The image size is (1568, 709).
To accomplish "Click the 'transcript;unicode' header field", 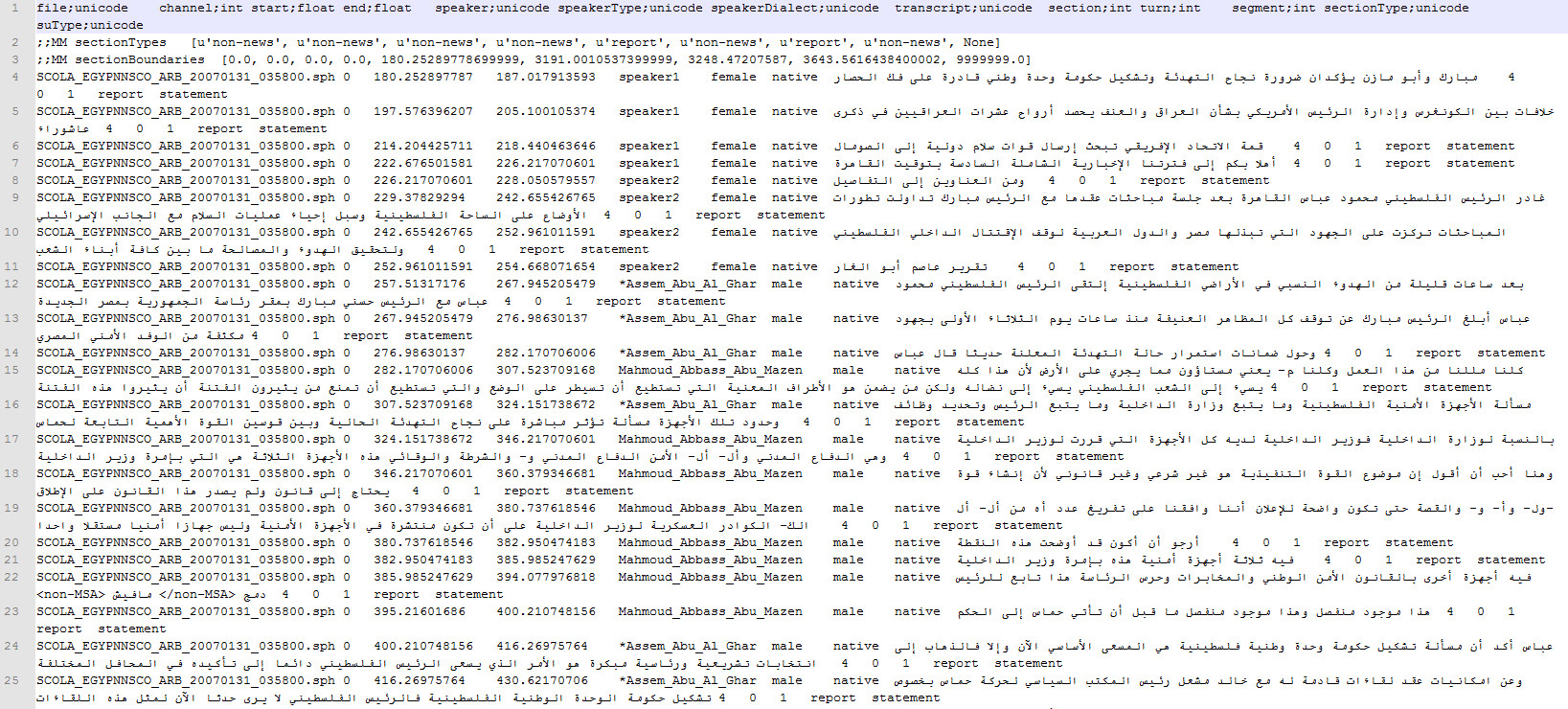I will [x=964, y=8].
